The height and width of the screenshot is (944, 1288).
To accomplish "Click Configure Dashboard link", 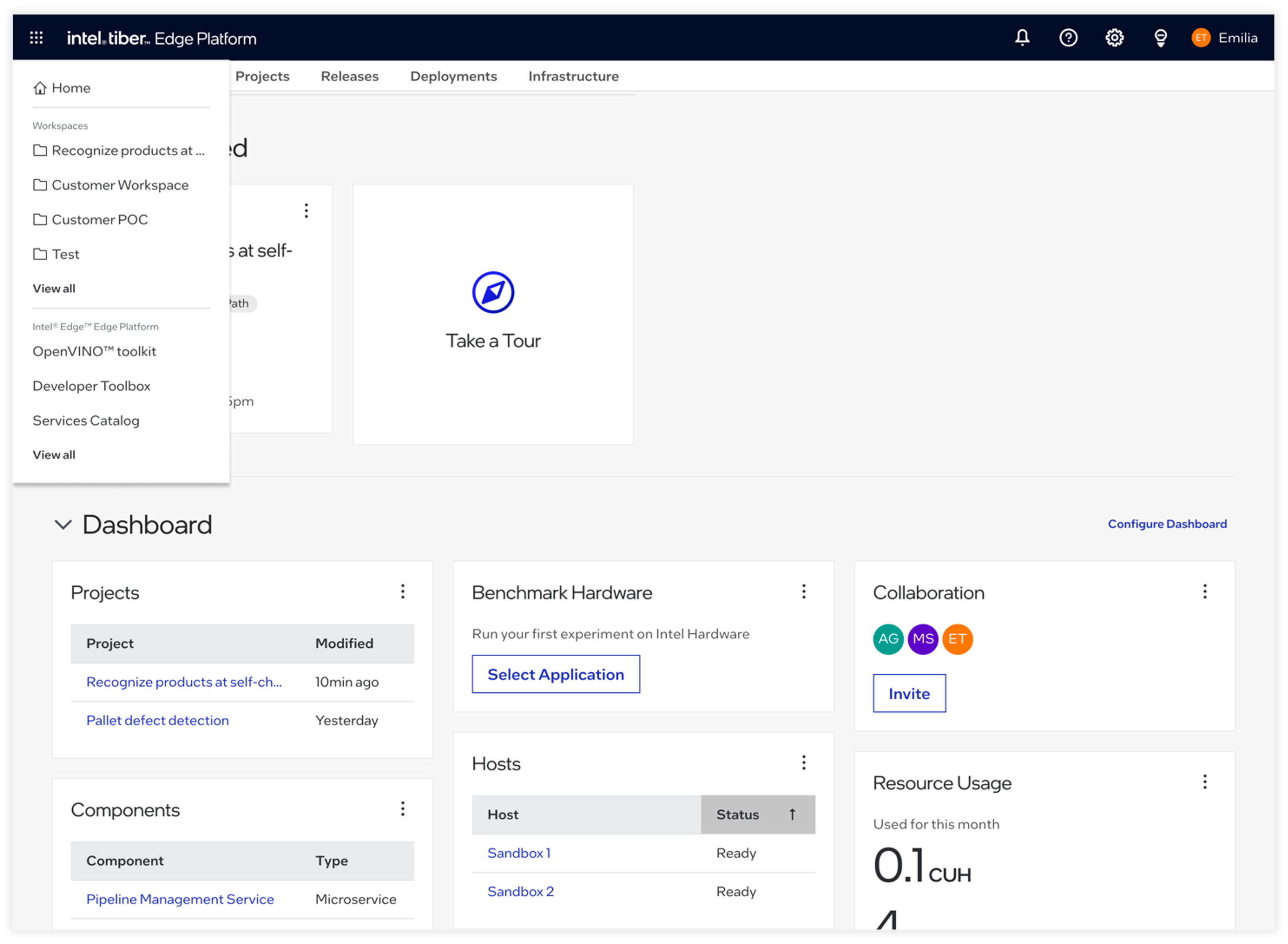I will point(1167,524).
